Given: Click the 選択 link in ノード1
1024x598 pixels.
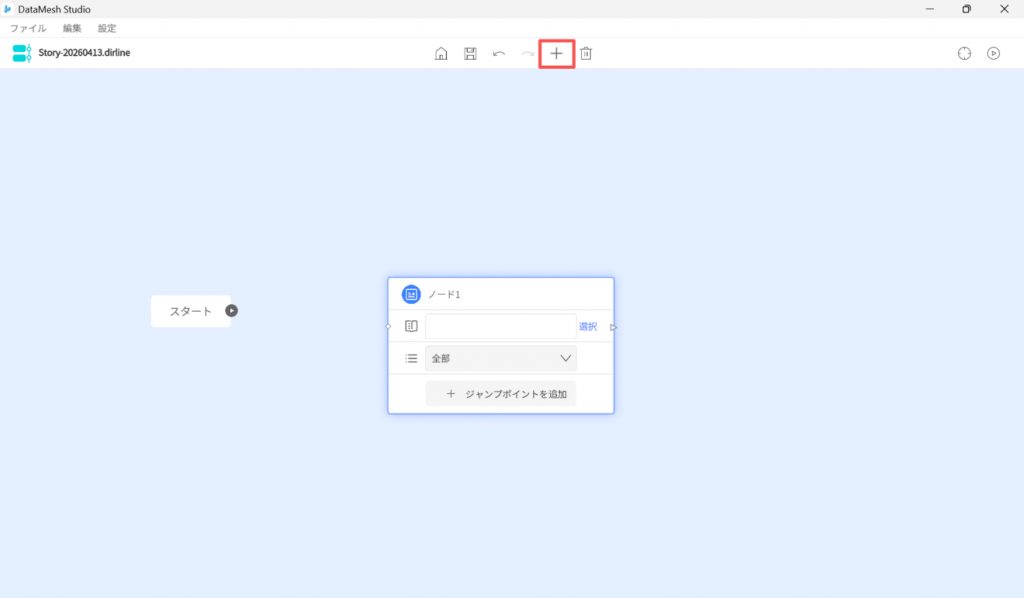Looking at the screenshot, I should [x=587, y=327].
